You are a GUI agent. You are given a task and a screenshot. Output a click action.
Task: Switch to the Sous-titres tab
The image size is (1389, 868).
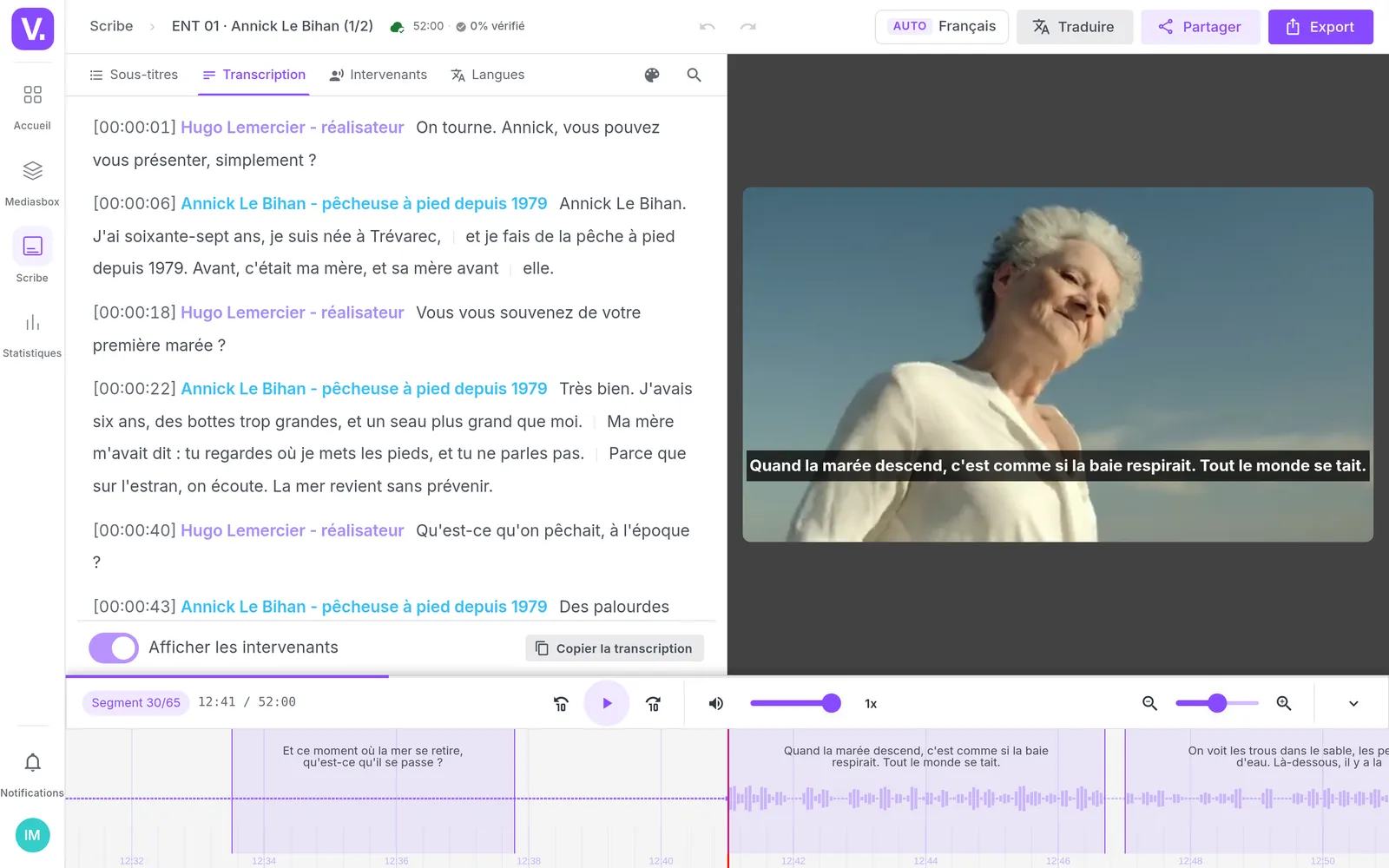tap(134, 75)
